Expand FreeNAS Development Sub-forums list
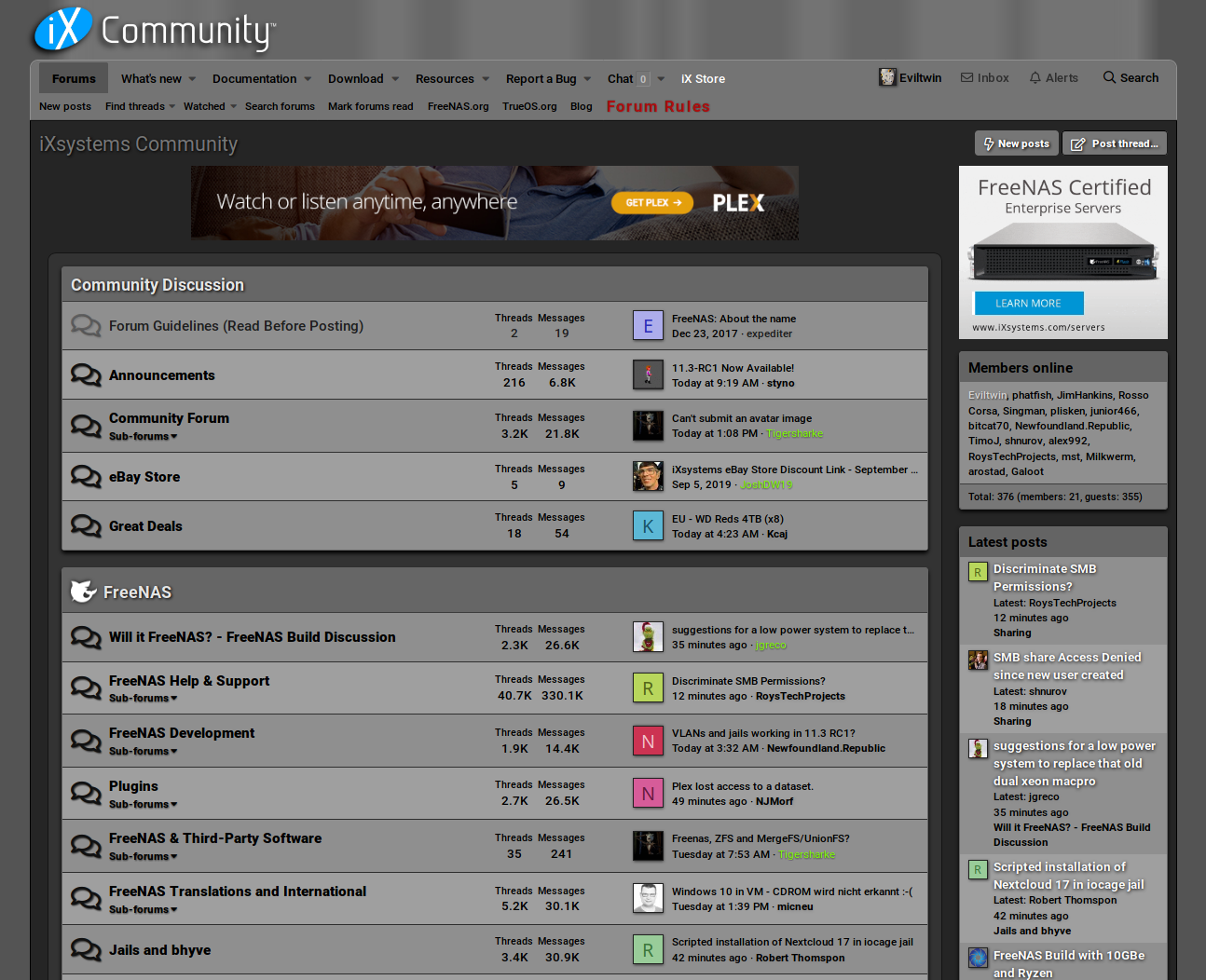Viewport: 1206px width, 980px height. (143, 752)
